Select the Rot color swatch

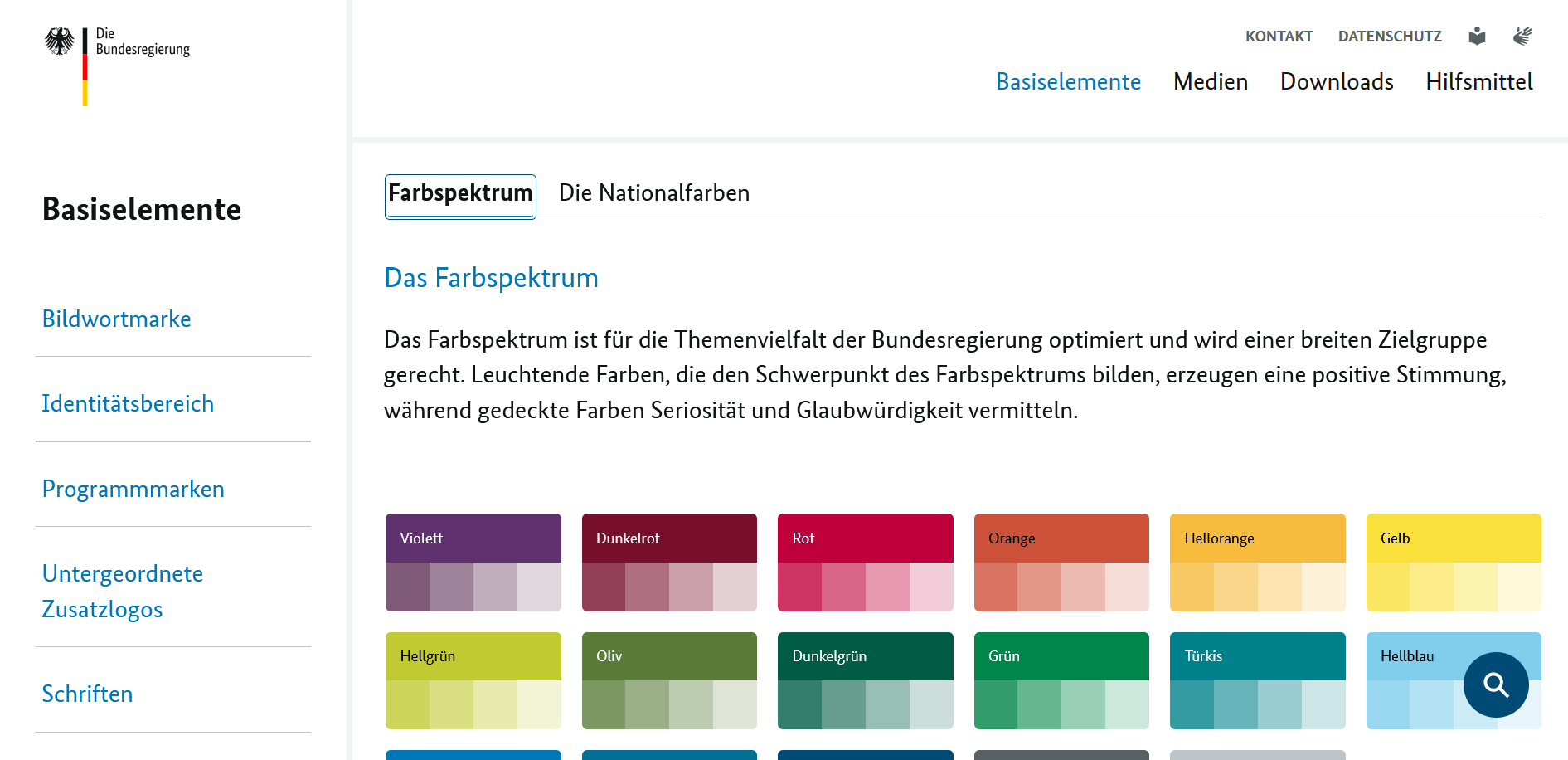click(x=866, y=563)
